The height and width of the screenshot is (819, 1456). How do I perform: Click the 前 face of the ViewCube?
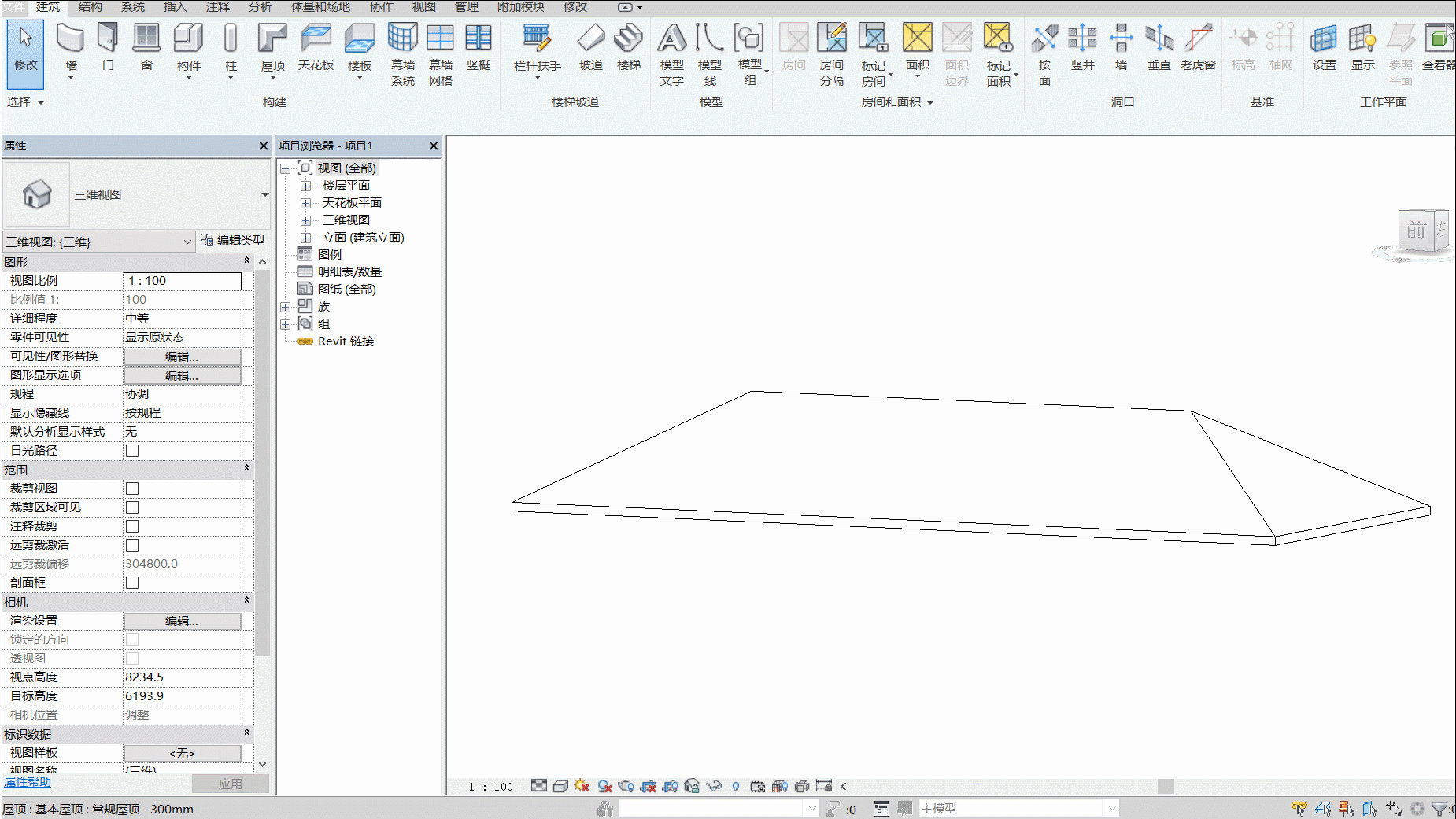coord(1416,231)
